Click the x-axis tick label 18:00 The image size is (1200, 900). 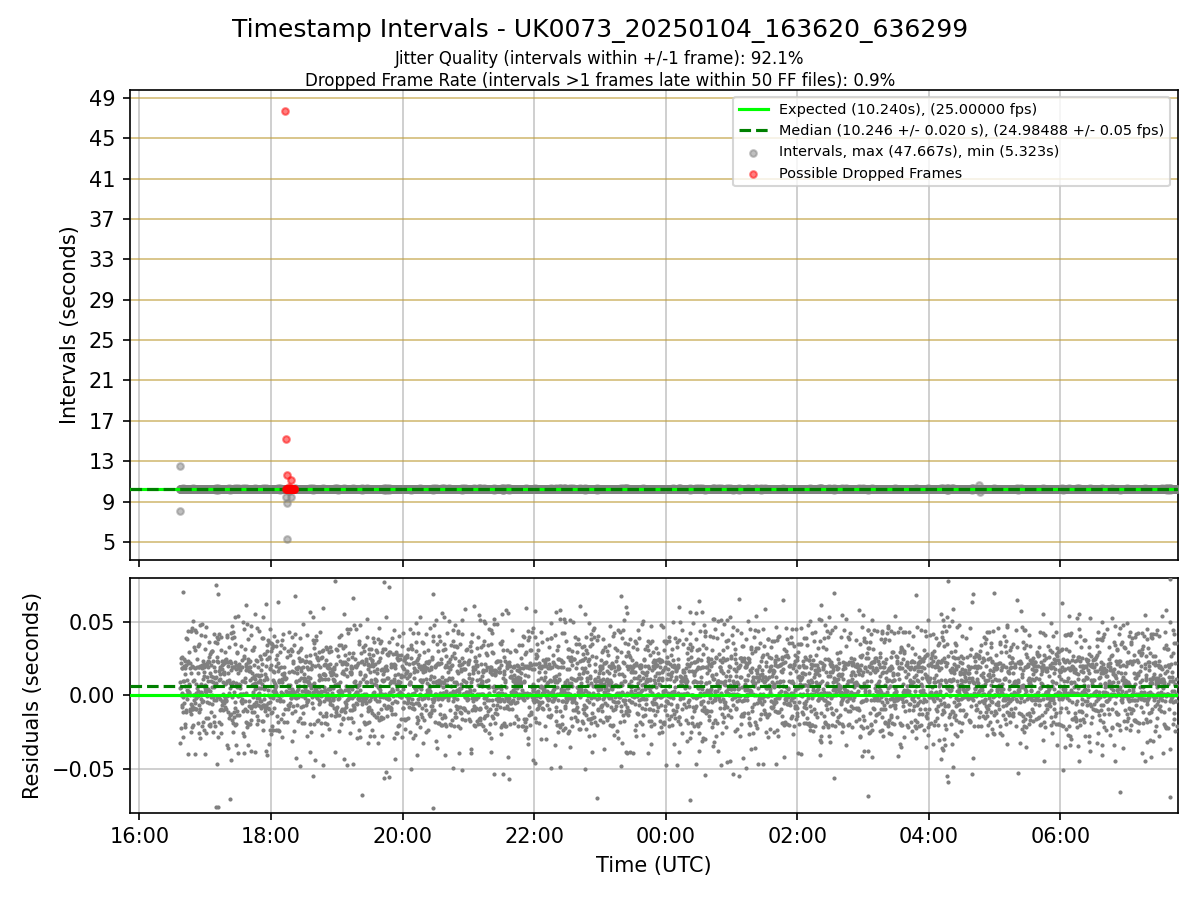tap(271, 835)
